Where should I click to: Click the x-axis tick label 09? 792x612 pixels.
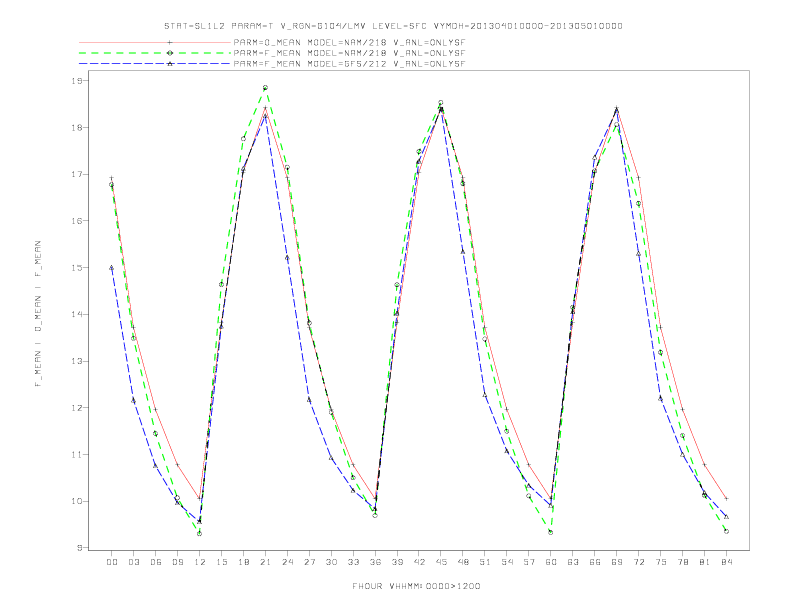[x=177, y=562]
